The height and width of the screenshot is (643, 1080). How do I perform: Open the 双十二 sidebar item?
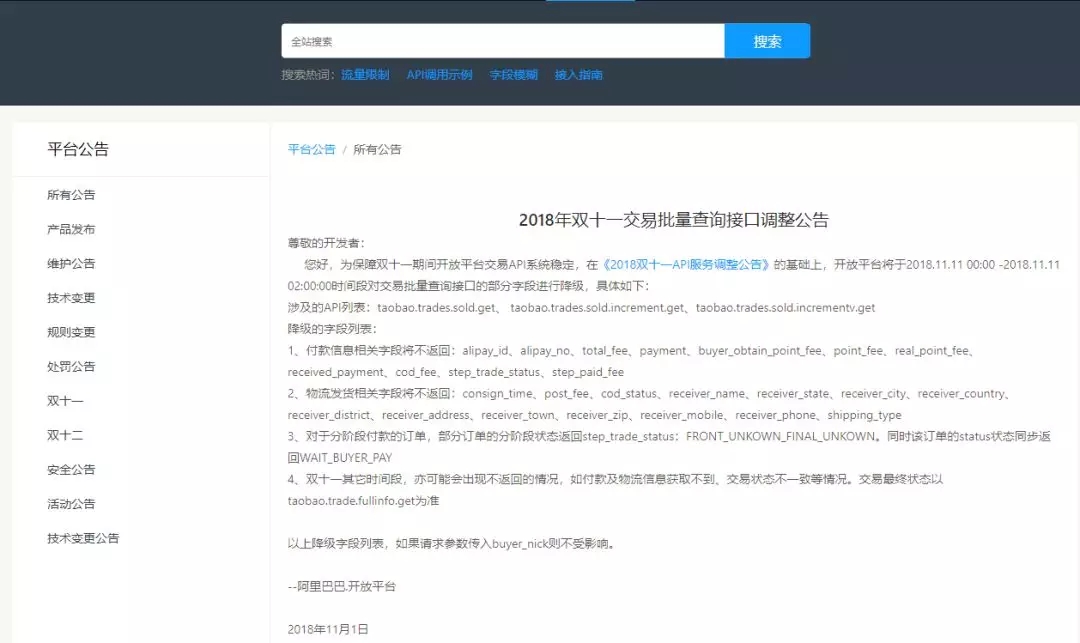pos(65,435)
